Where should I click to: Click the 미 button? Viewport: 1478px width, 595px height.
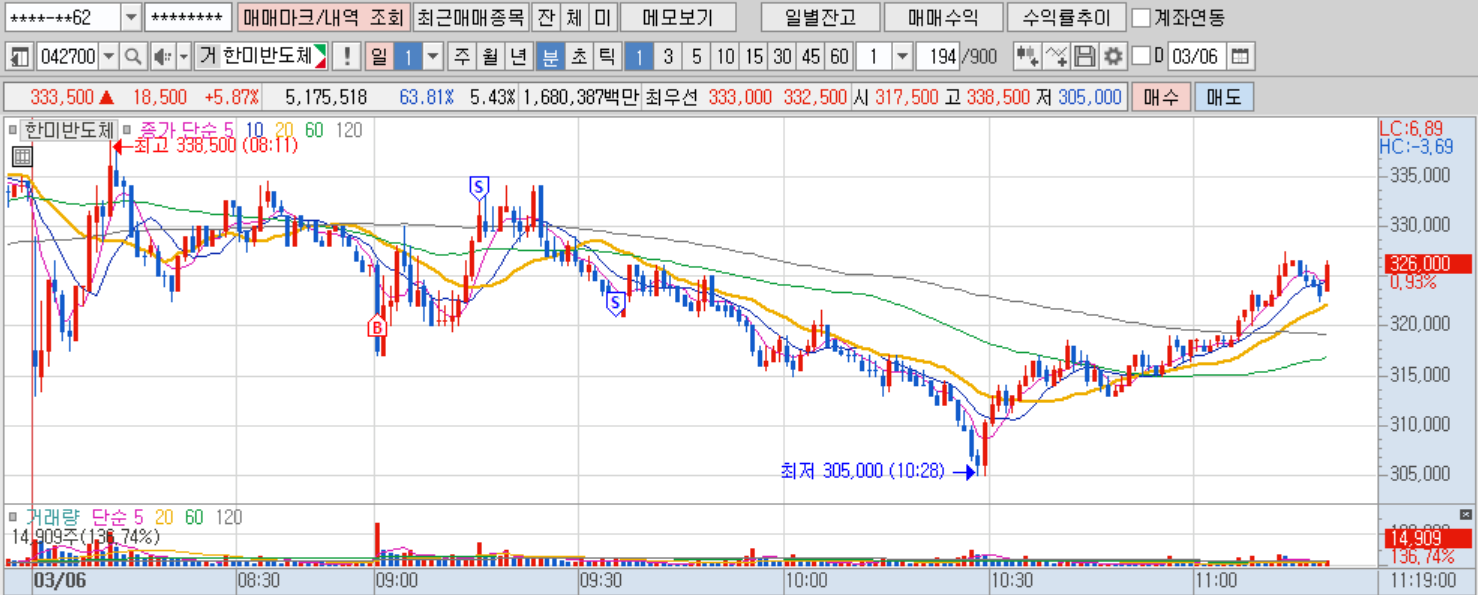click(601, 17)
